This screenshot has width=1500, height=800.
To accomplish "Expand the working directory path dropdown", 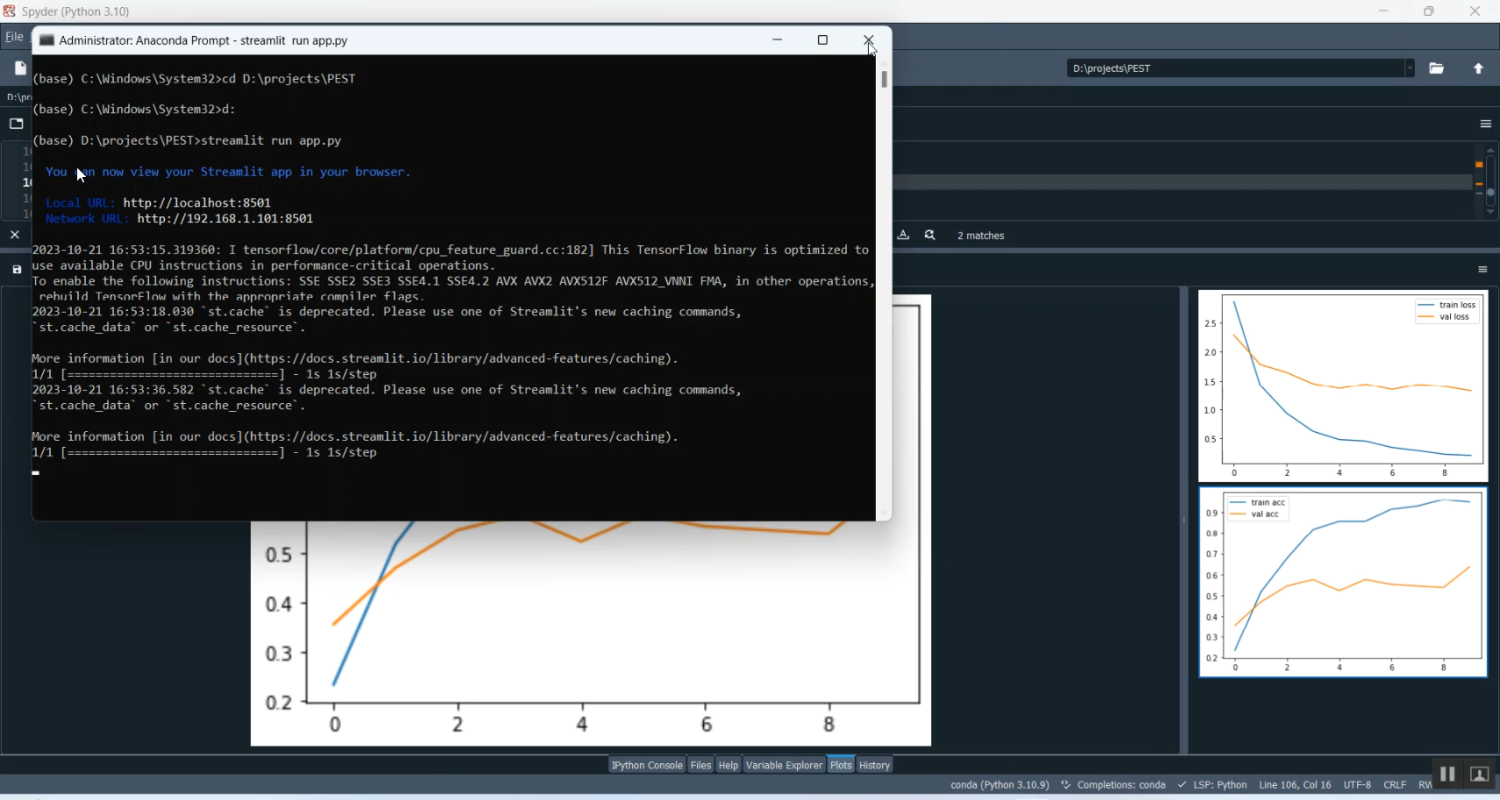I will tap(1410, 68).
